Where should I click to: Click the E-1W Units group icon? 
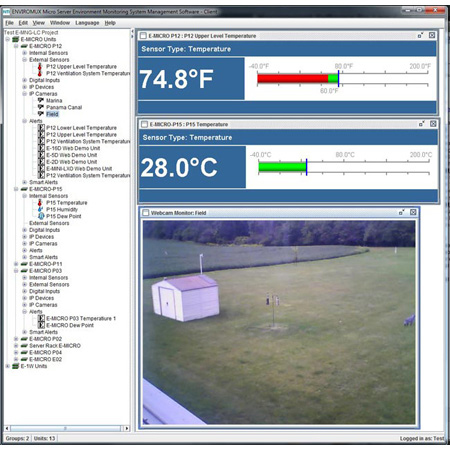pos(15,366)
